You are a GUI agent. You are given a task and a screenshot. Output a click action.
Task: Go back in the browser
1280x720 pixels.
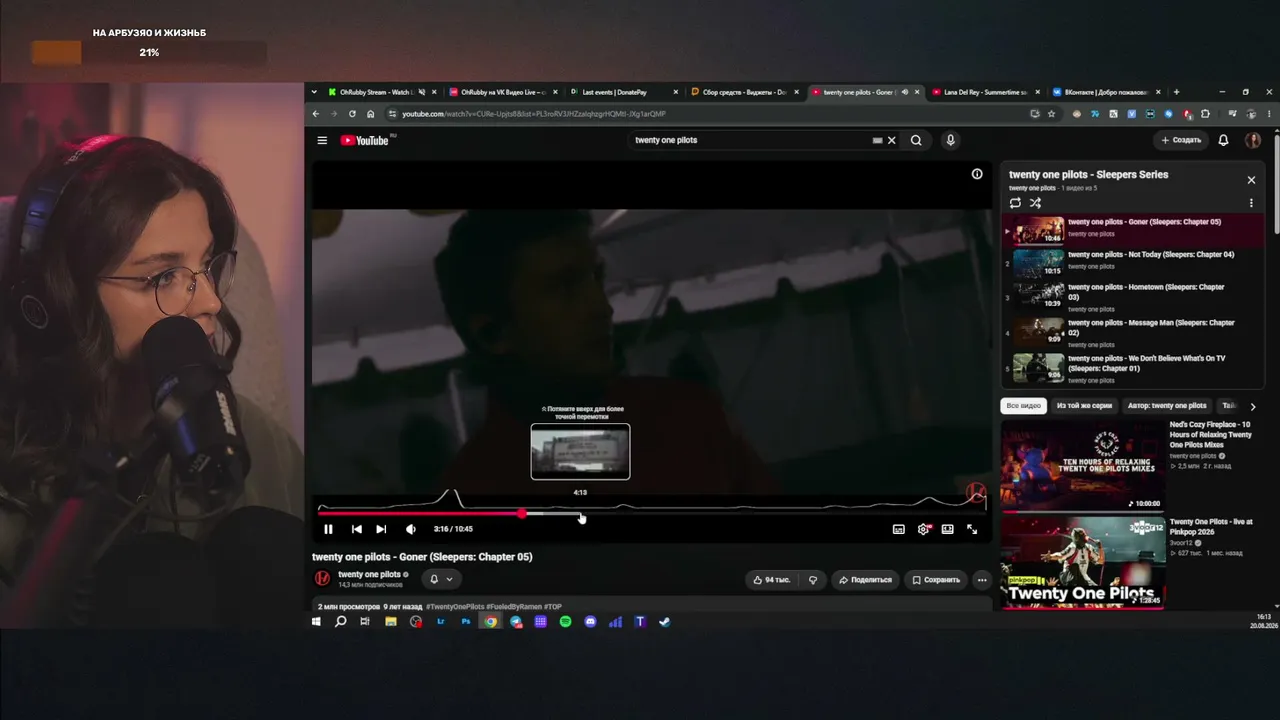pyautogui.click(x=316, y=114)
